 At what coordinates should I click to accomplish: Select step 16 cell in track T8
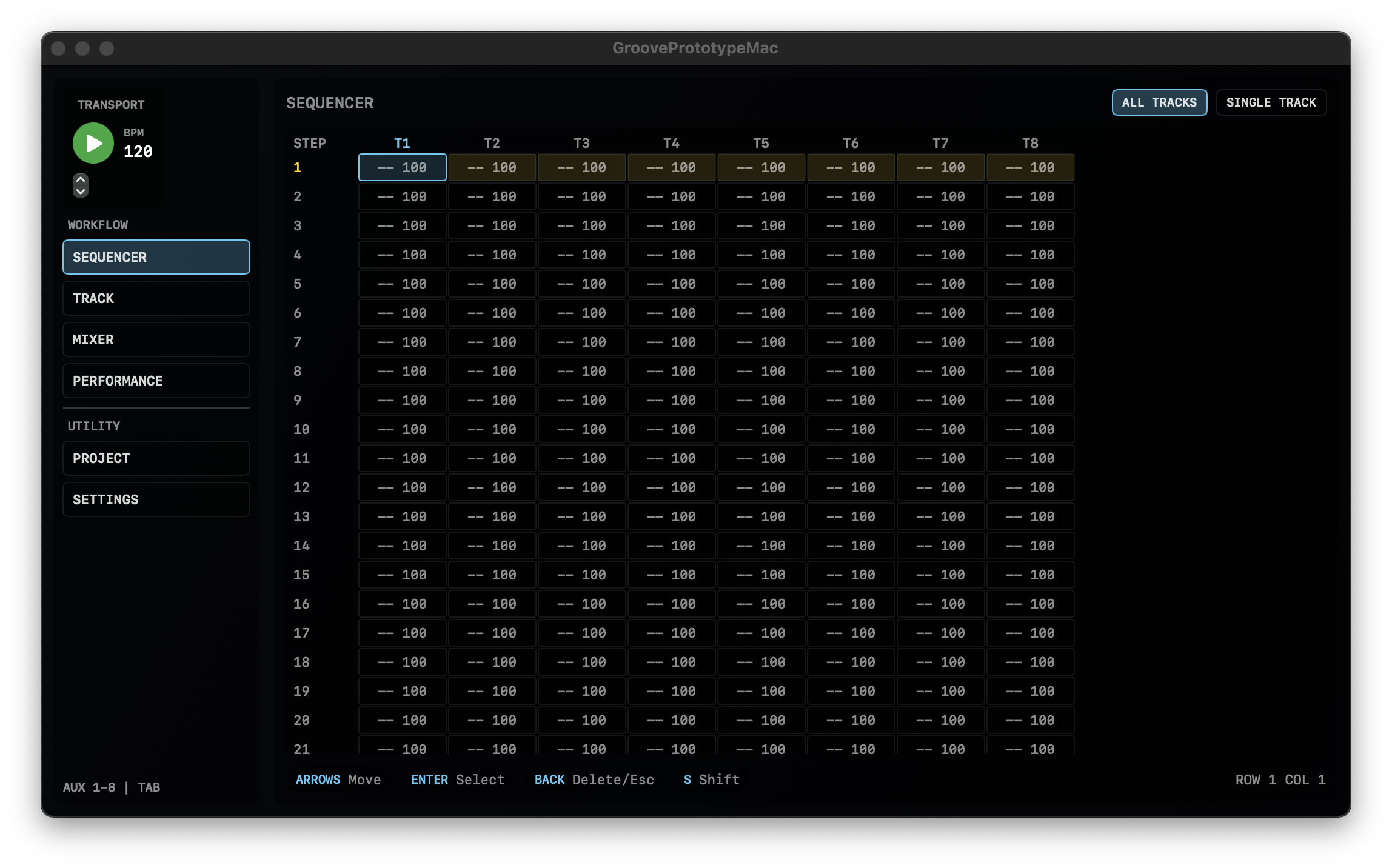click(x=1030, y=604)
